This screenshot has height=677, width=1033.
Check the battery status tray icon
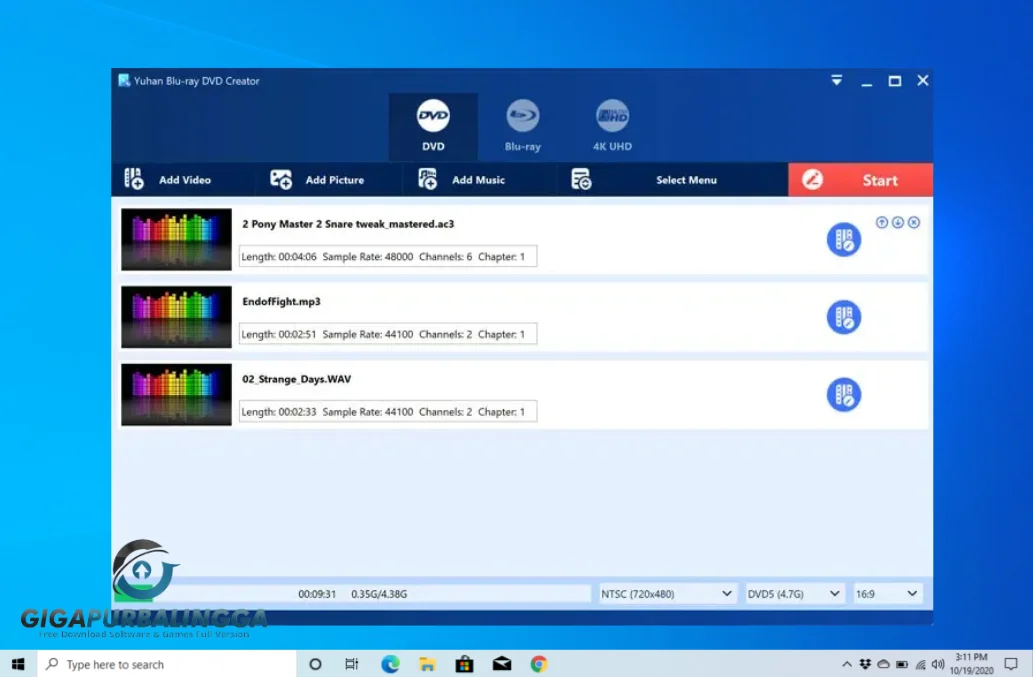[902, 664]
